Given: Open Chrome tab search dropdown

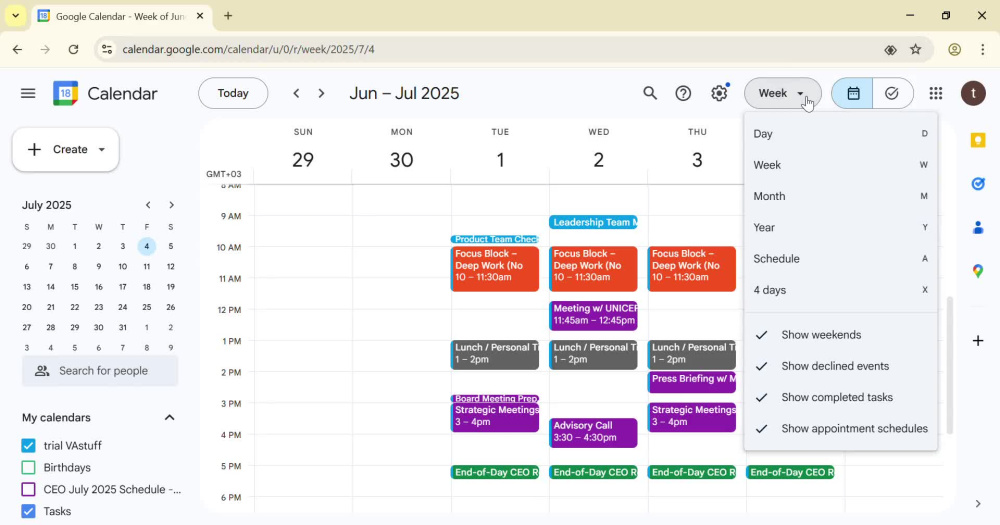Looking at the screenshot, I should [x=15, y=16].
